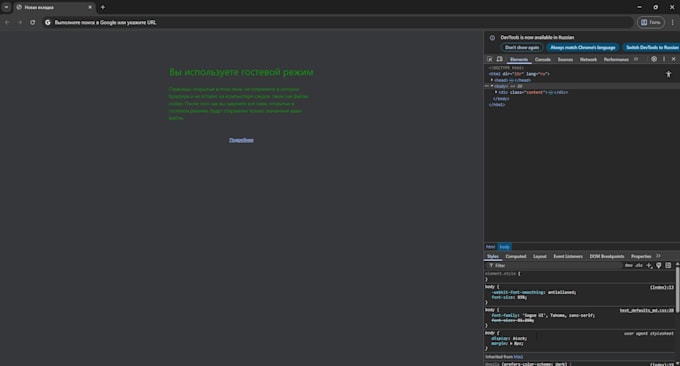The width and height of the screenshot is (680, 366).
Task: Click the font-size 85% declaration
Action: pyautogui.click(x=509, y=297)
